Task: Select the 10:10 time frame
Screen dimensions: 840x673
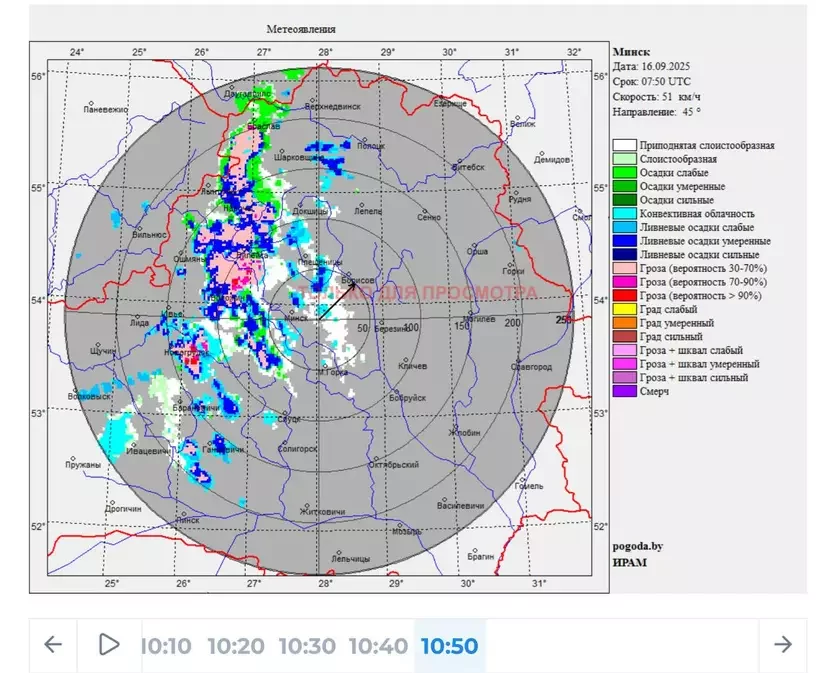Action: coord(166,646)
